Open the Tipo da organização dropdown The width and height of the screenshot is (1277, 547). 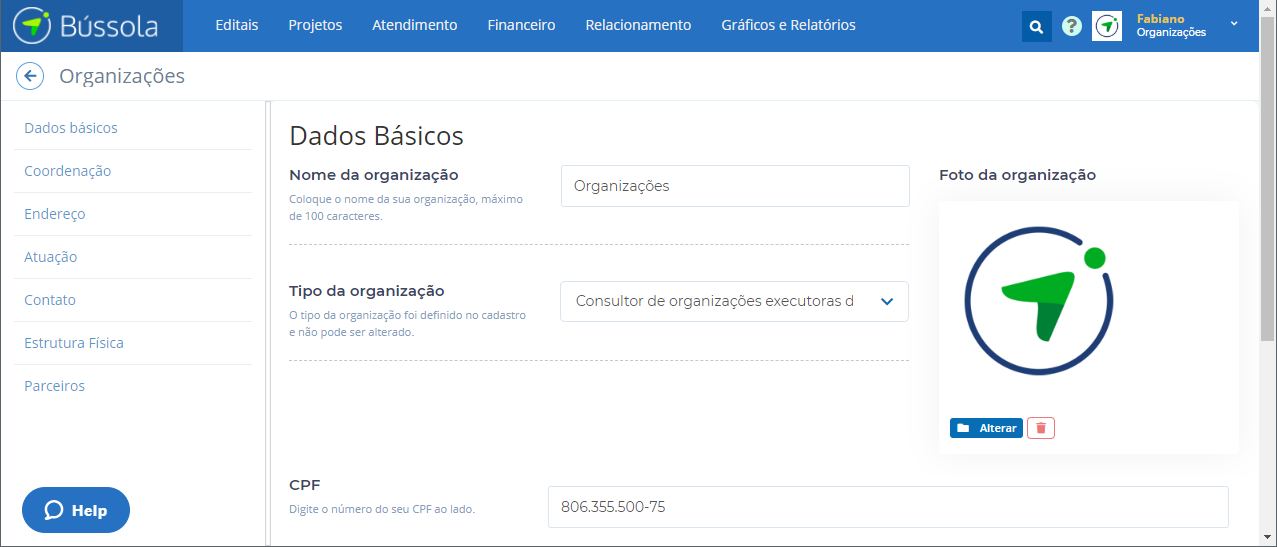point(734,301)
